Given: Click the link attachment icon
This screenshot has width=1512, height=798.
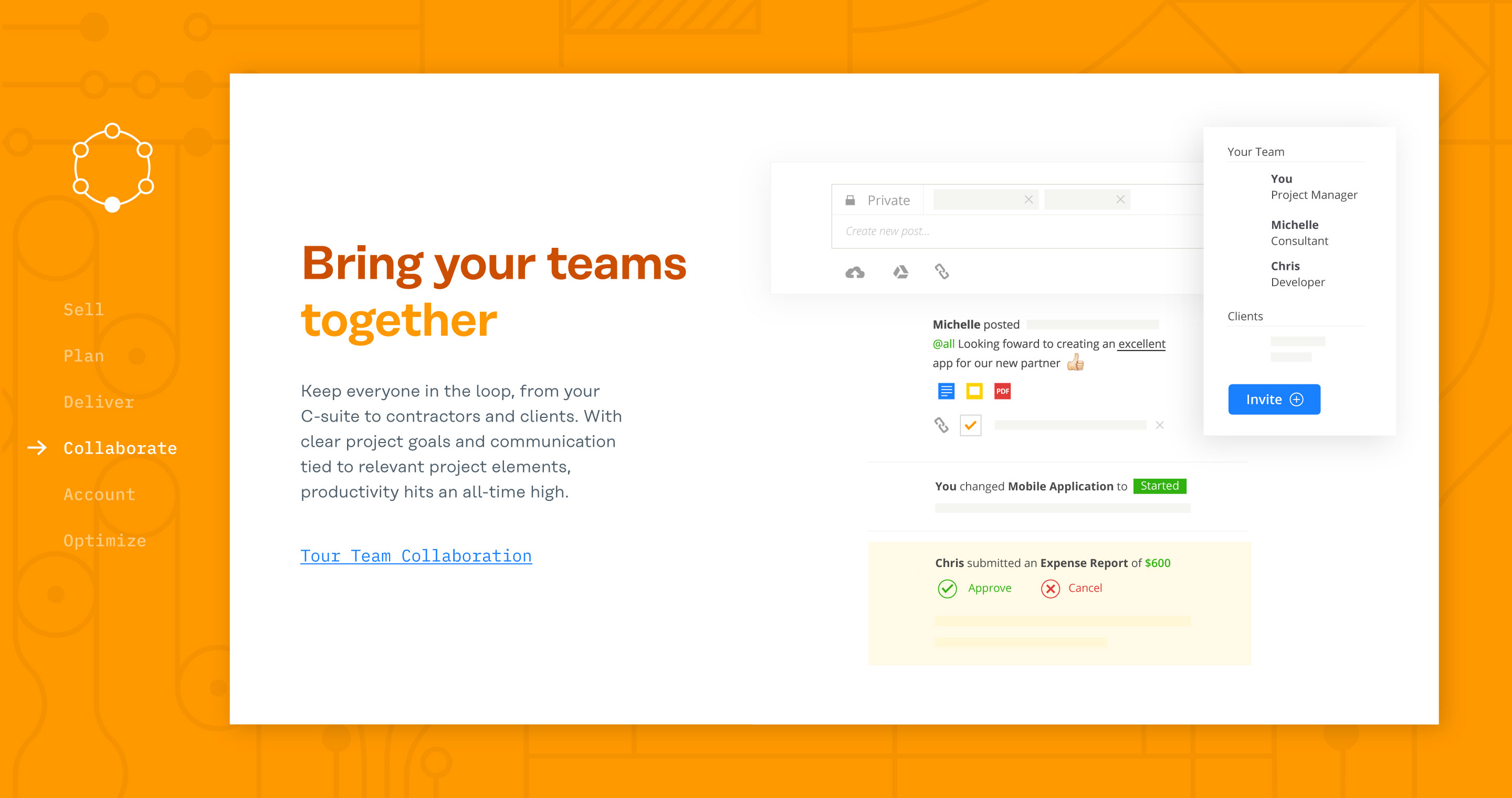Looking at the screenshot, I should click(940, 270).
